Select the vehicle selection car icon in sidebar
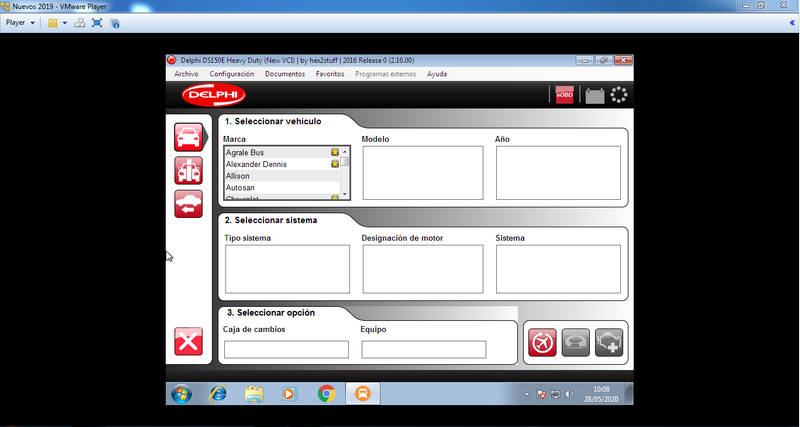The image size is (800, 427). (188, 137)
